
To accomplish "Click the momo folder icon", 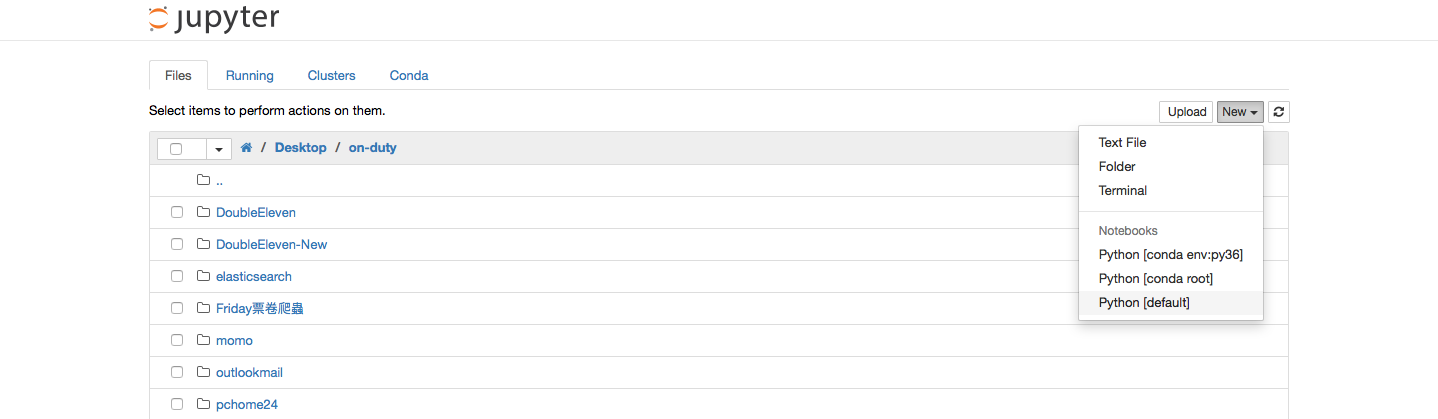I will (204, 340).
